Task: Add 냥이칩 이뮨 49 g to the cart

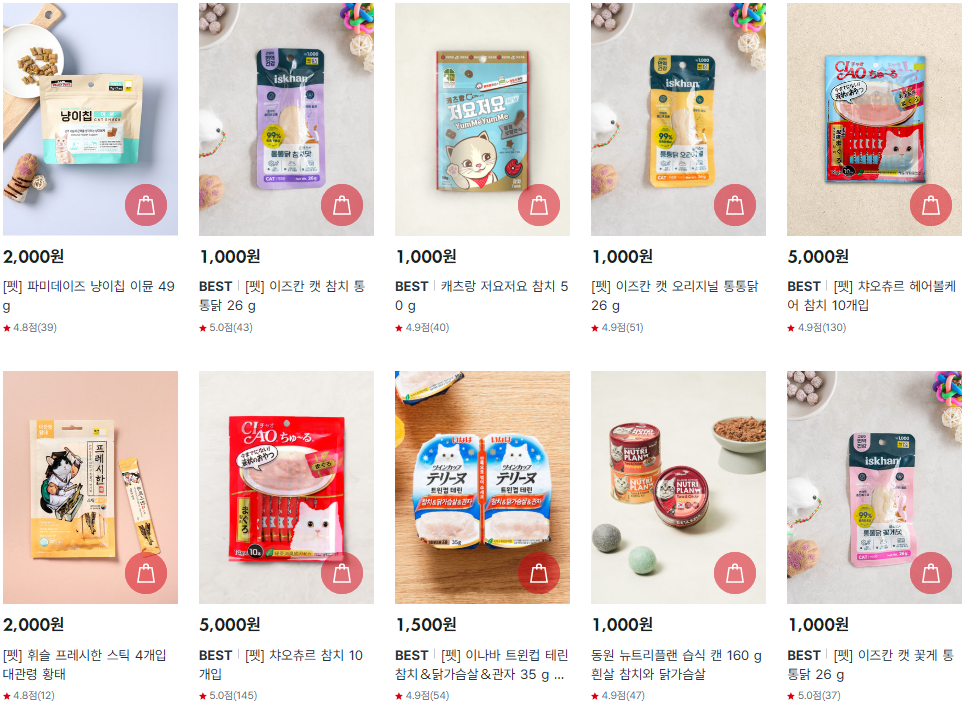Action: [146, 205]
